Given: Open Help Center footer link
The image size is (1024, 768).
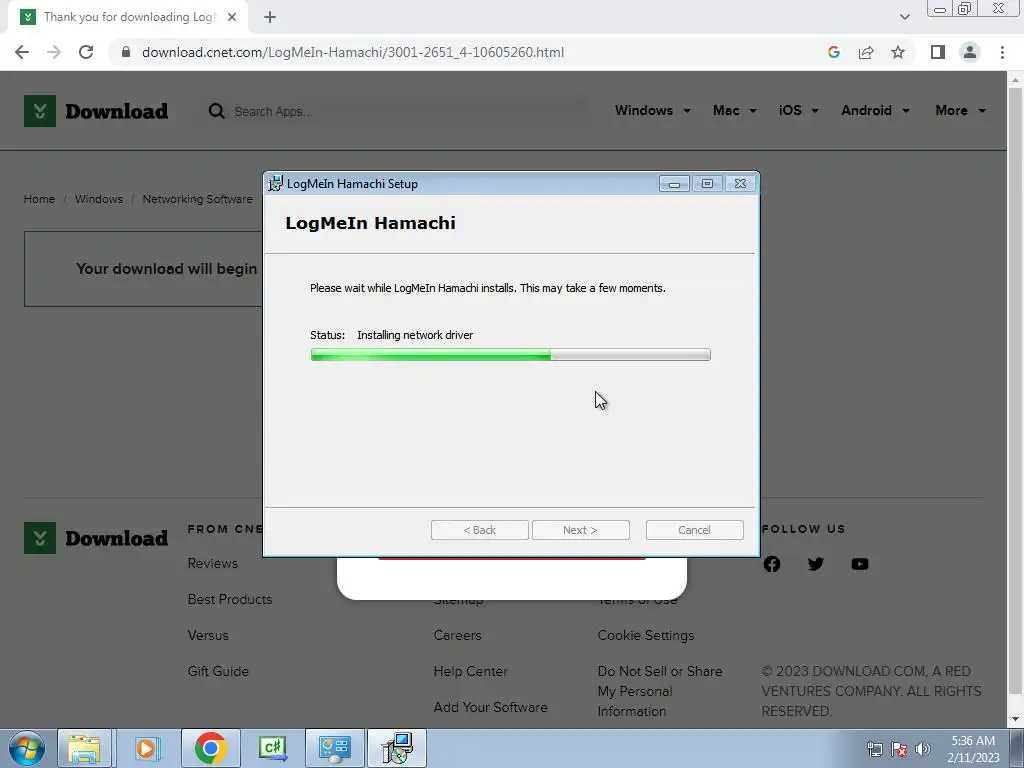Looking at the screenshot, I should (470, 671).
